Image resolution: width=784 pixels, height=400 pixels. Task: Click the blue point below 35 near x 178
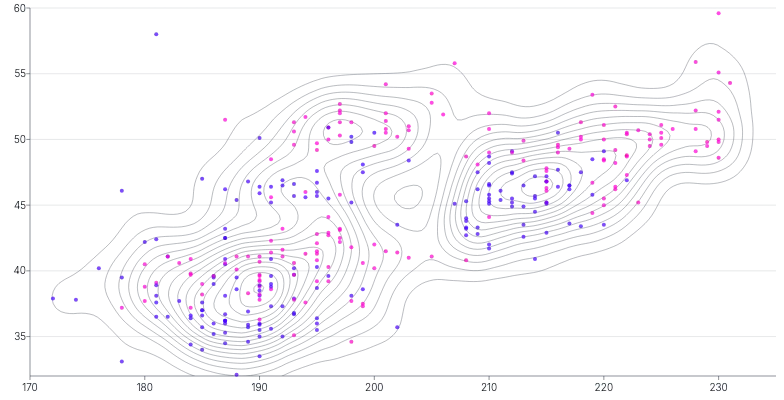122,361
